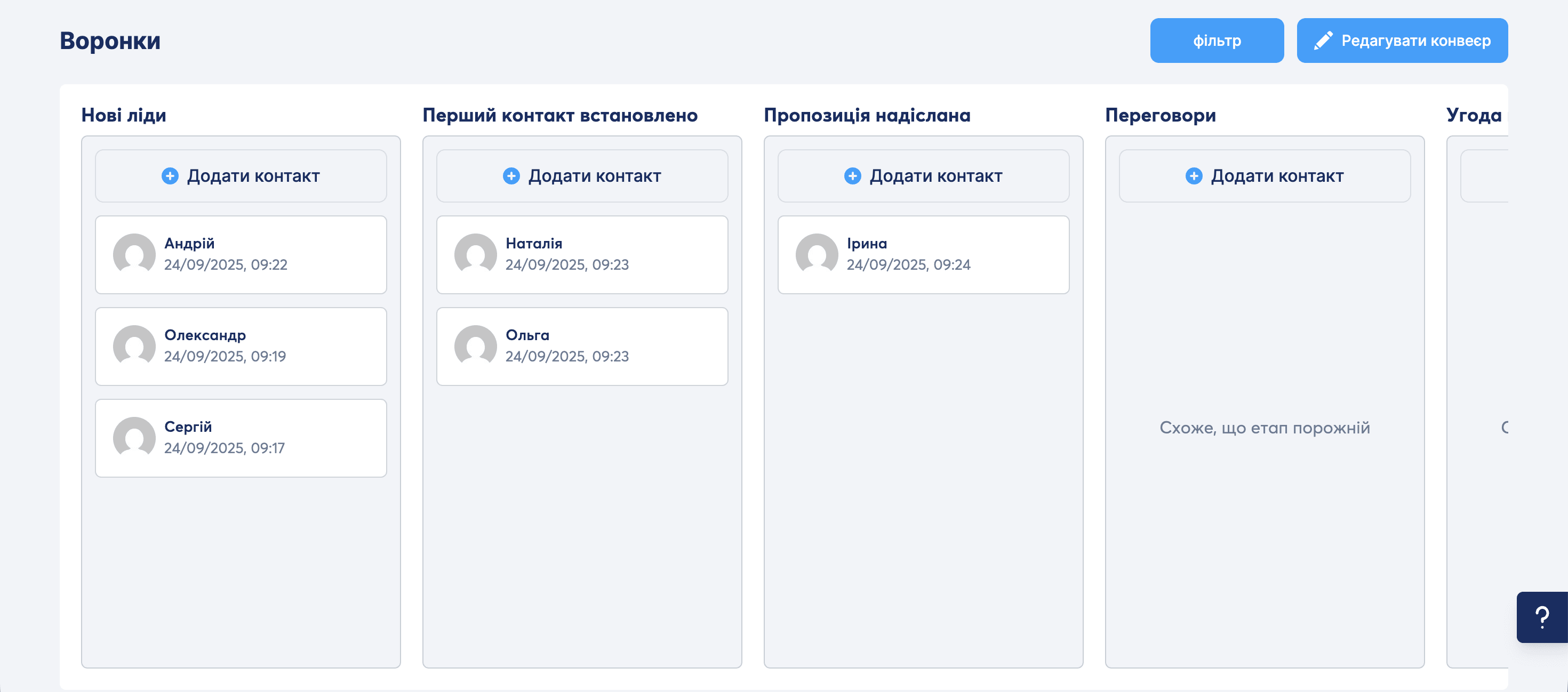This screenshot has height=692, width=1568.
Task: Open Наталія contact card
Action: [582, 254]
